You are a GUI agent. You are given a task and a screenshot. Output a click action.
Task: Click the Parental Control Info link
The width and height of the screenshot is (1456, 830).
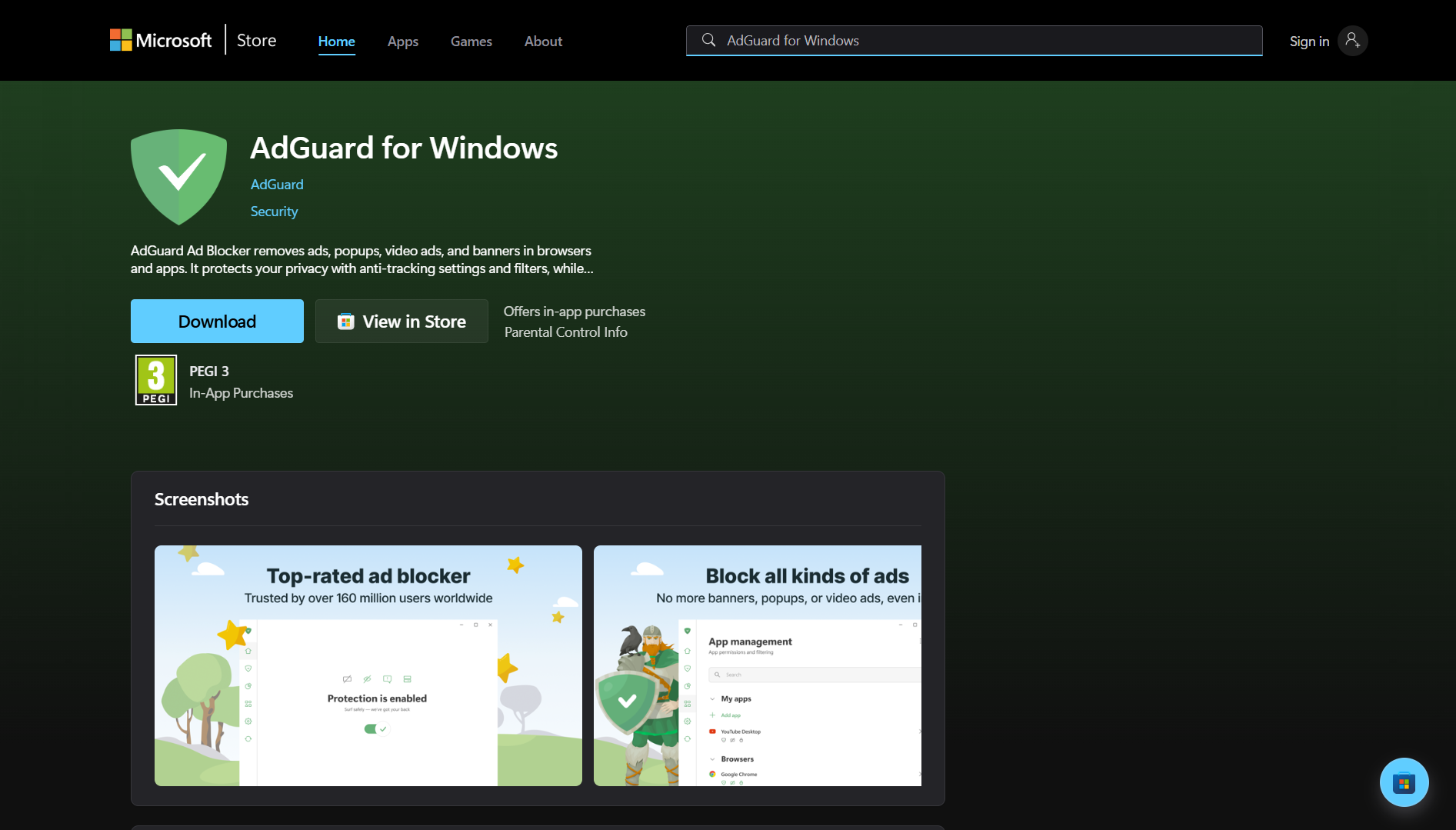565,332
